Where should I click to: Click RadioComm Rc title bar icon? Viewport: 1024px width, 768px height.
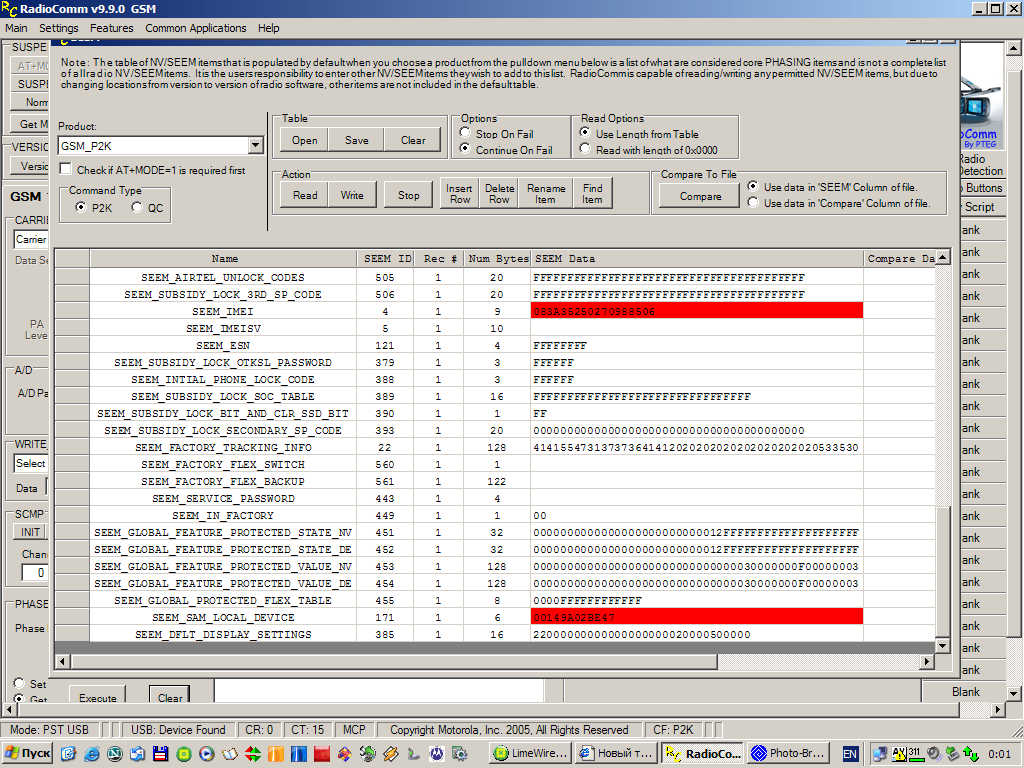[x=8, y=8]
